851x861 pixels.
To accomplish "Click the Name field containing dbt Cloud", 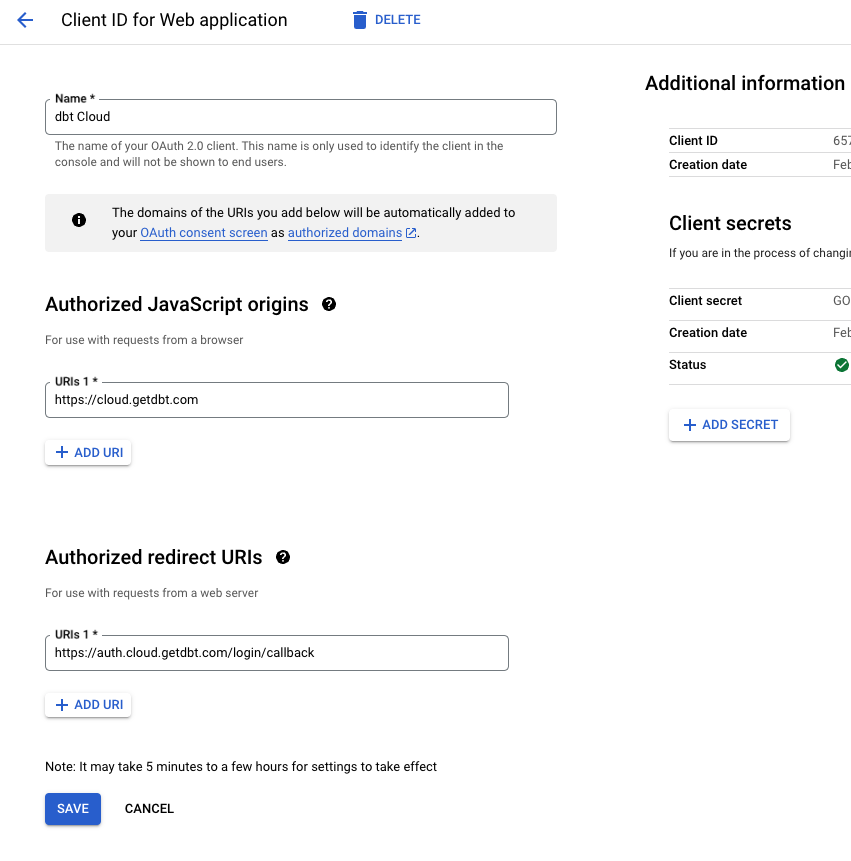I will click(x=300, y=116).
